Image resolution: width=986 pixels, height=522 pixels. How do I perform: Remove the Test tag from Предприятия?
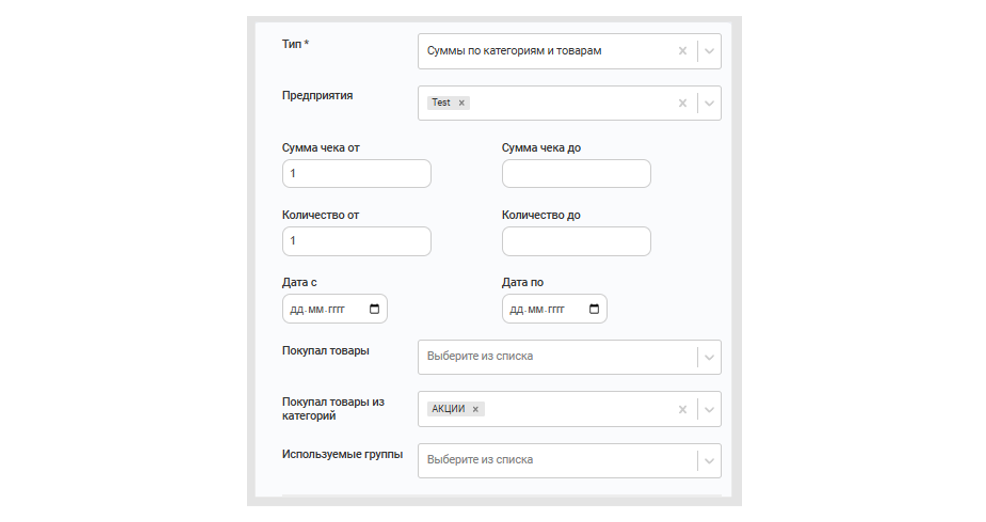pyautogui.click(x=462, y=103)
